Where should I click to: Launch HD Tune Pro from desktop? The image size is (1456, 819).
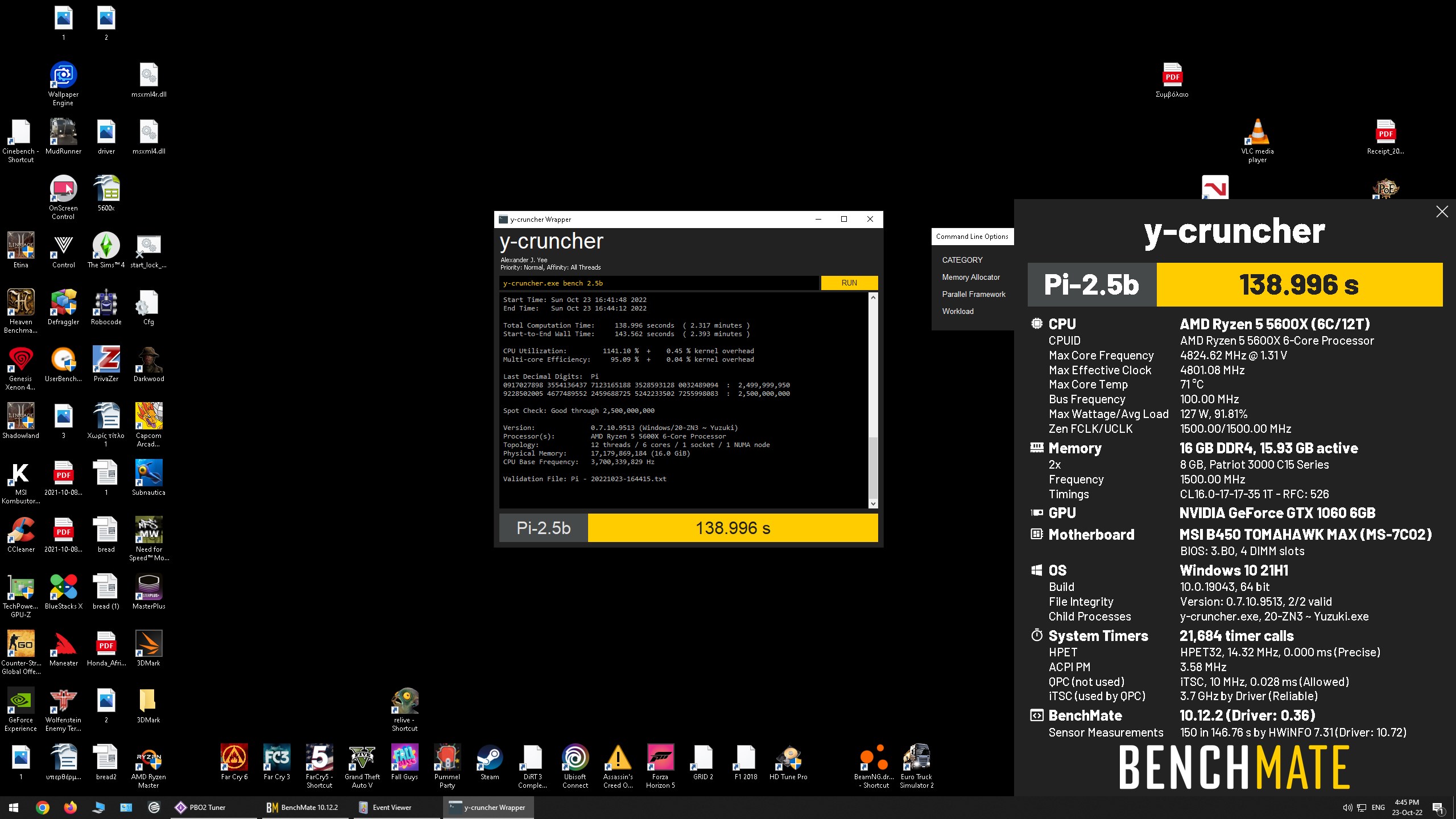pos(788,762)
